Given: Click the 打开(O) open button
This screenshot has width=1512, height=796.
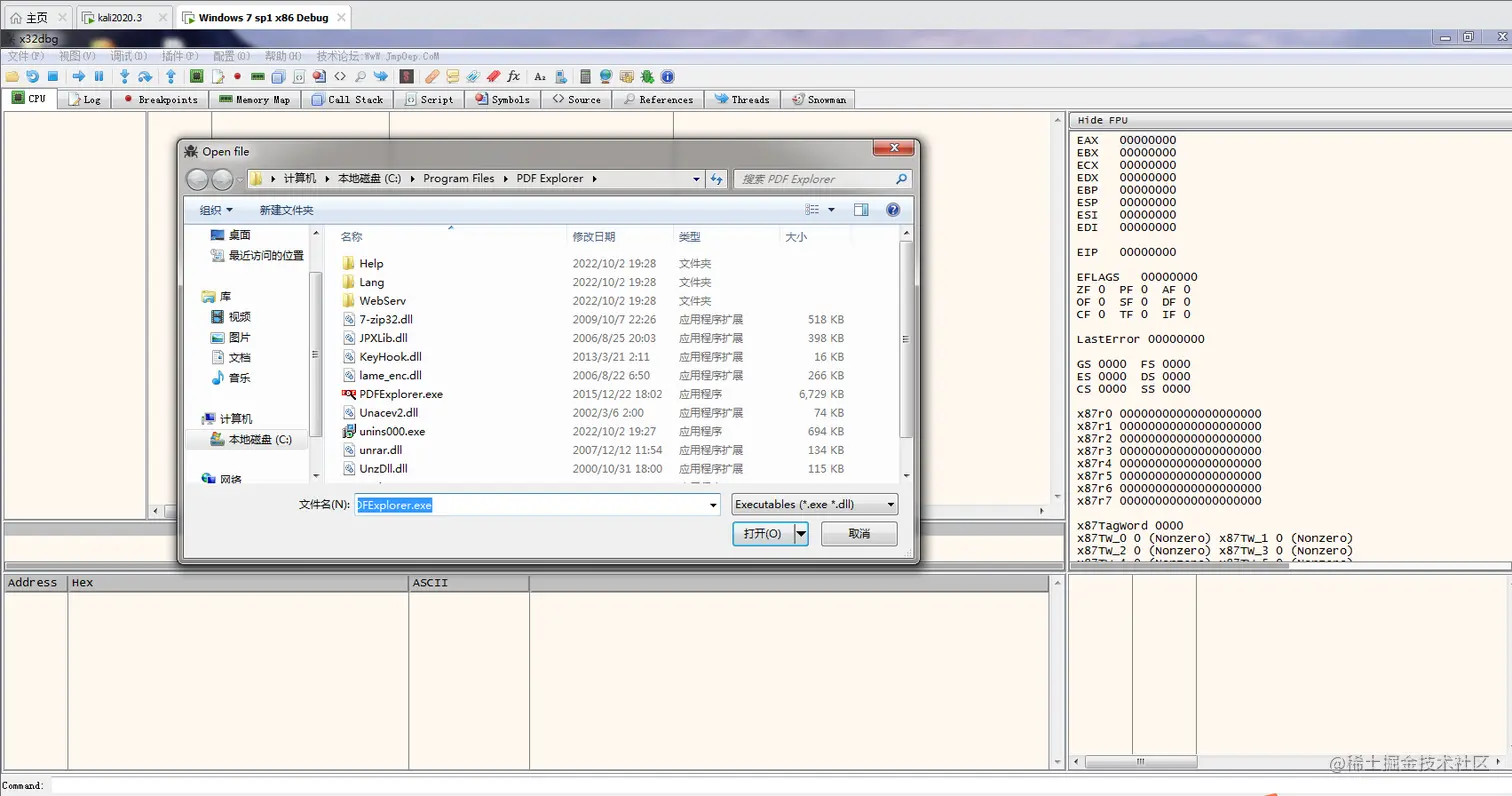Looking at the screenshot, I should pos(763,534).
